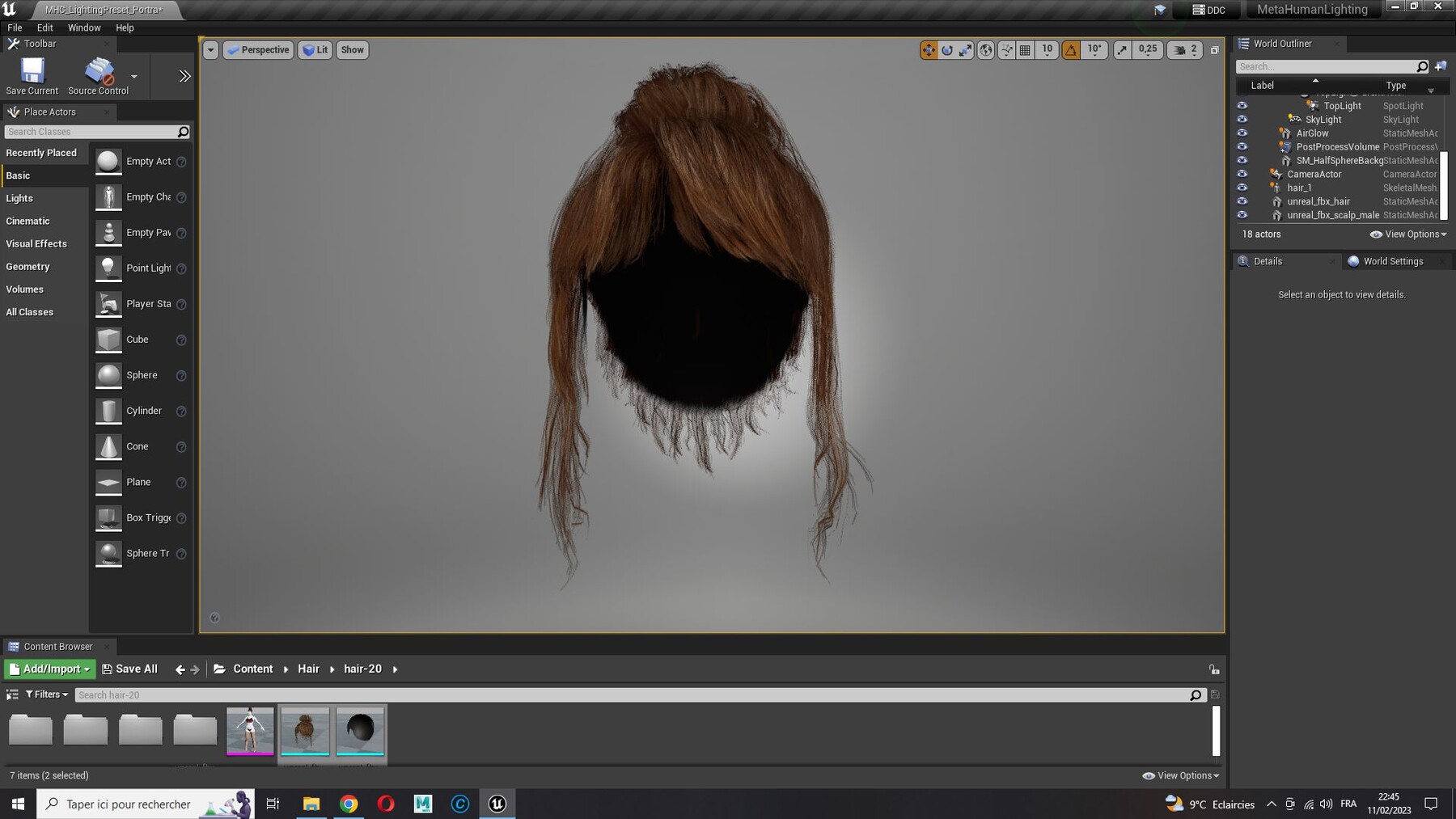This screenshot has height=819, width=1456.
Task: Go back in Content Browser history
Action: (180, 669)
